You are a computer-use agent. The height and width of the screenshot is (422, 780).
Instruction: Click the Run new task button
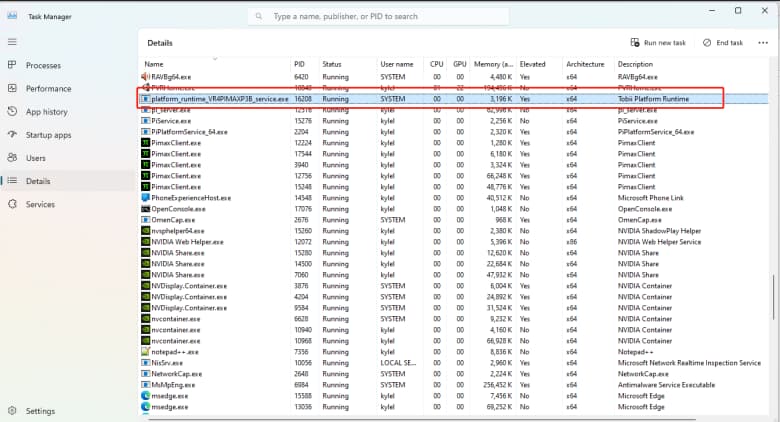pos(658,43)
